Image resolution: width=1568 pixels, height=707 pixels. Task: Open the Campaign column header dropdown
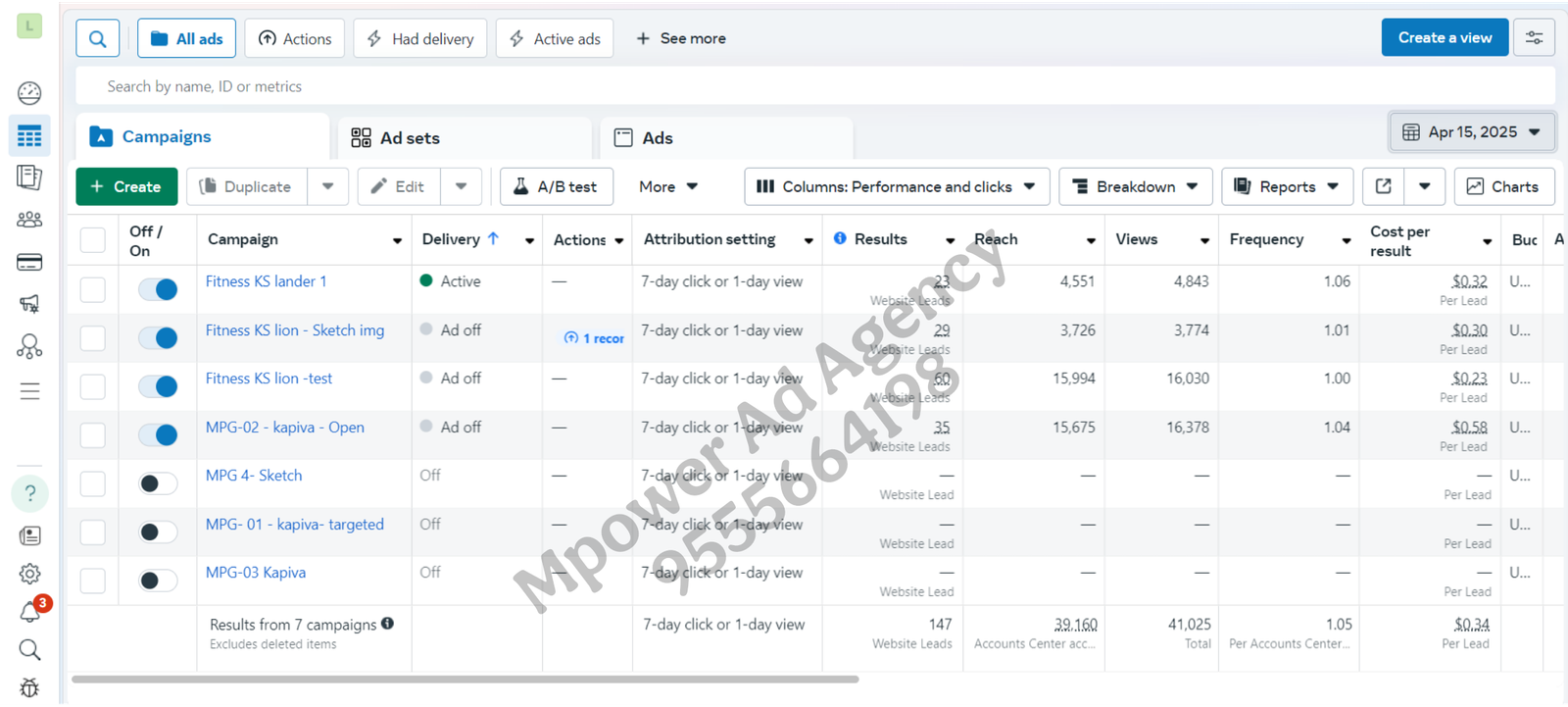(x=397, y=240)
